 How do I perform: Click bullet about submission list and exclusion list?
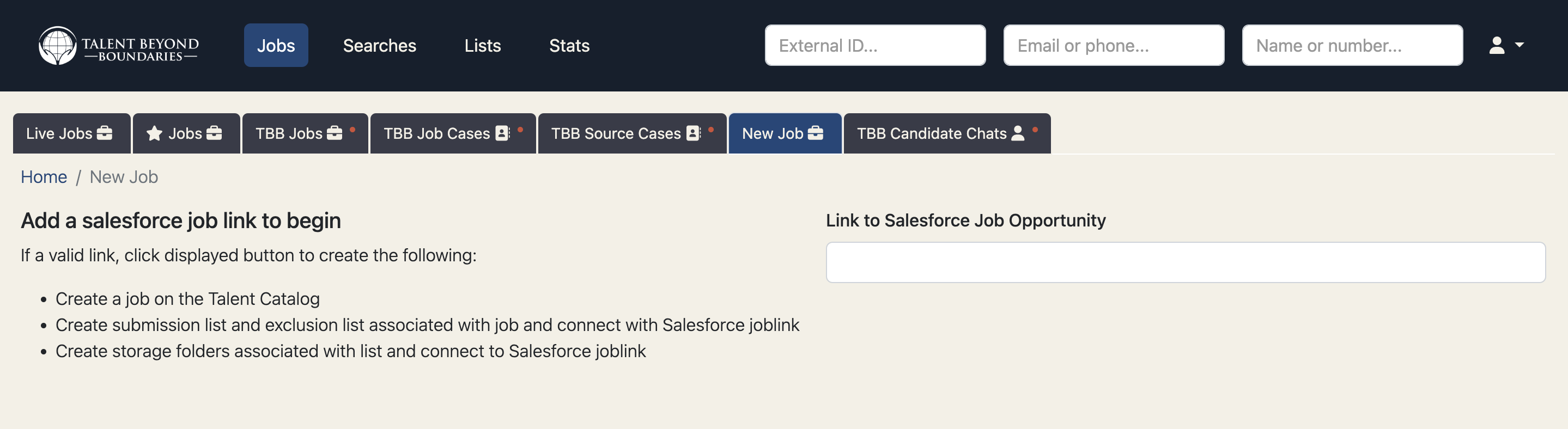point(427,325)
